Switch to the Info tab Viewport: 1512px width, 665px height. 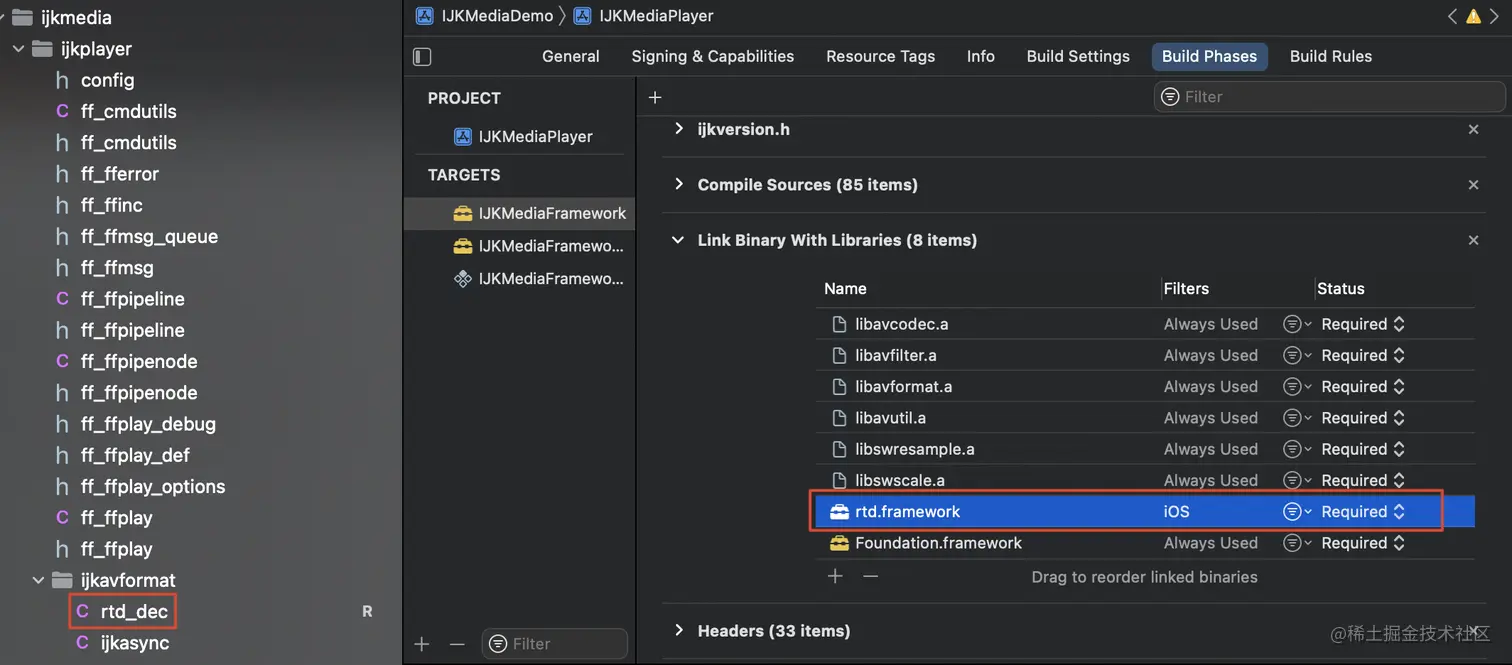coord(981,56)
